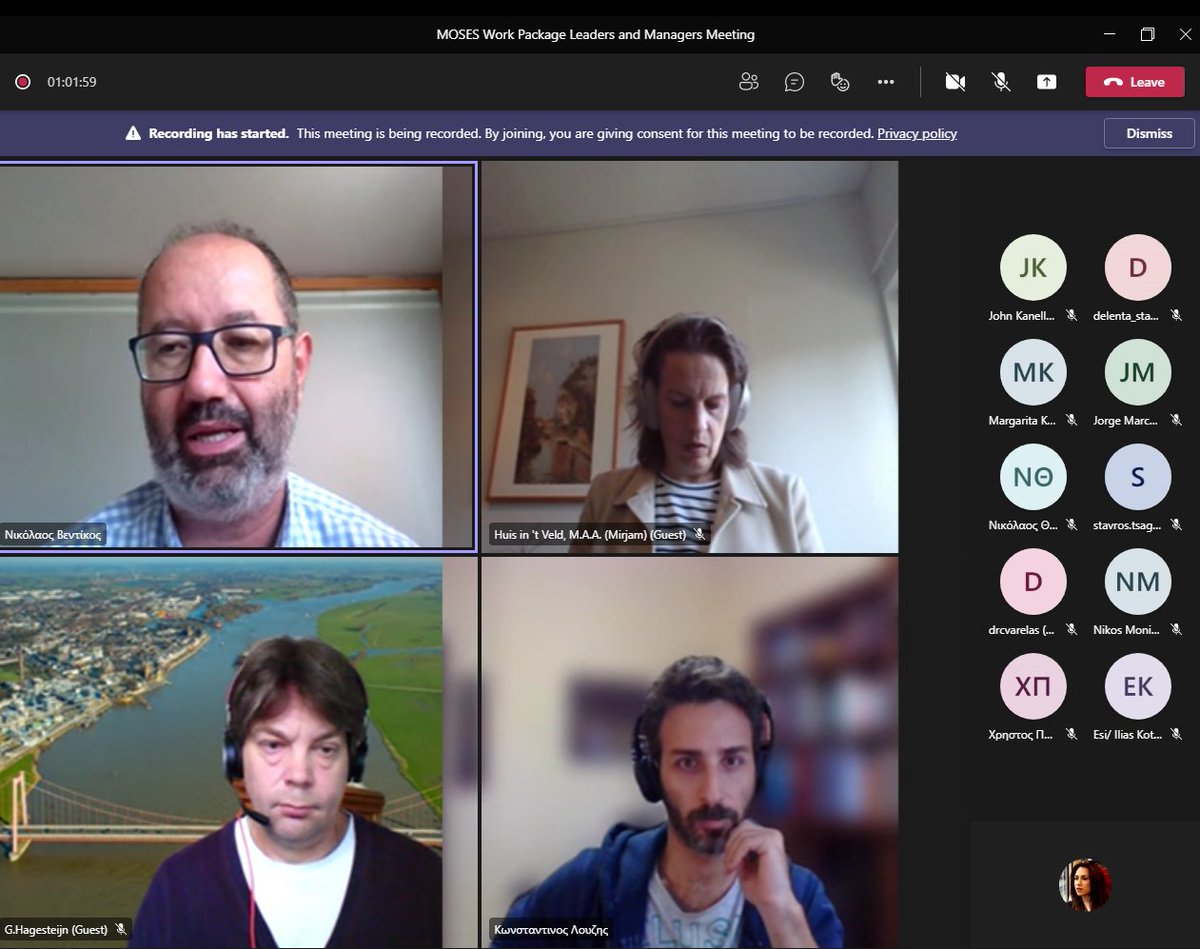Select the JK avatar for John Kanell
This screenshot has width=1200, height=949.
[1033, 267]
